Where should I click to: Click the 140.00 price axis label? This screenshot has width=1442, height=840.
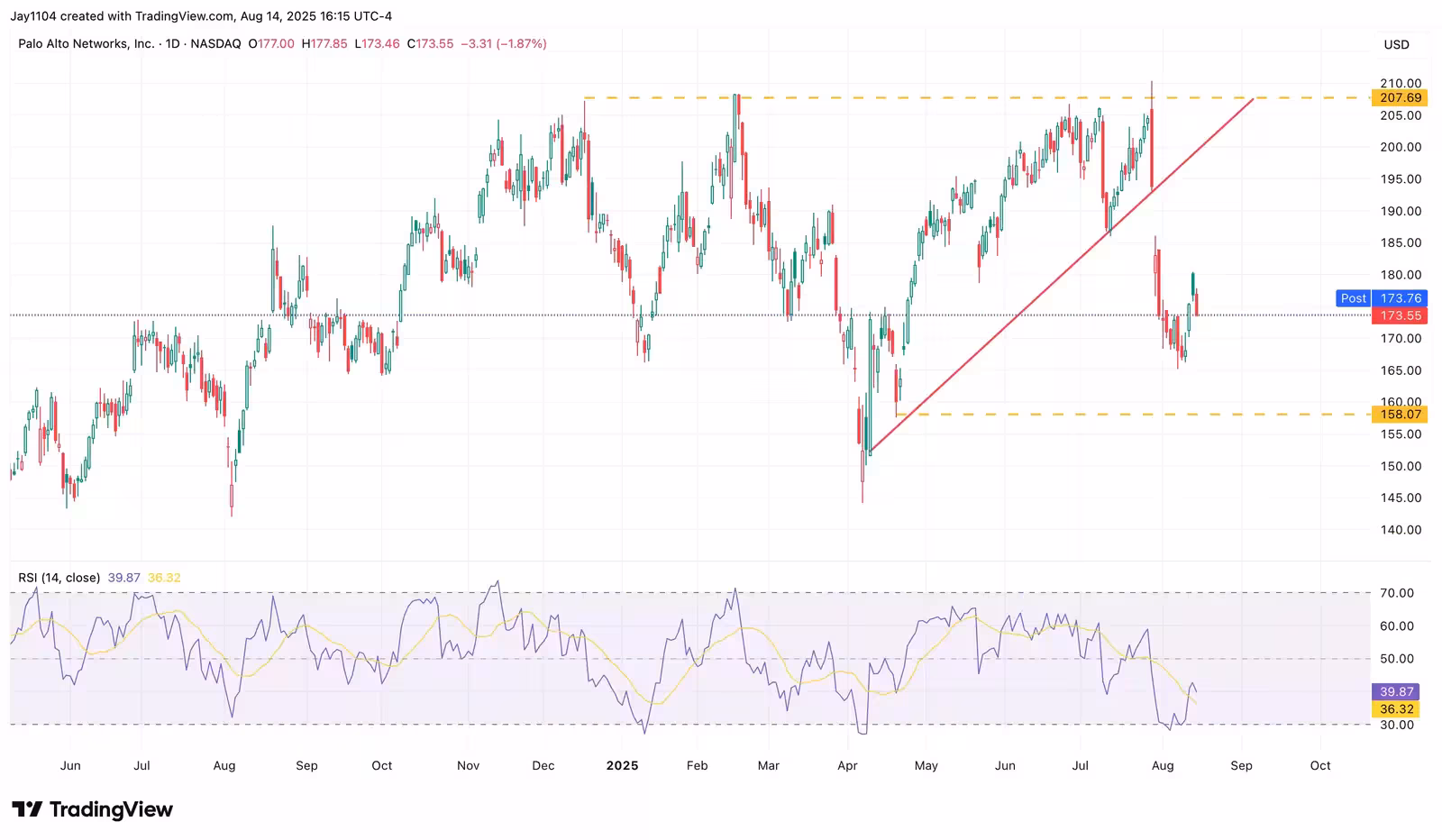(x=1401, y=530)
